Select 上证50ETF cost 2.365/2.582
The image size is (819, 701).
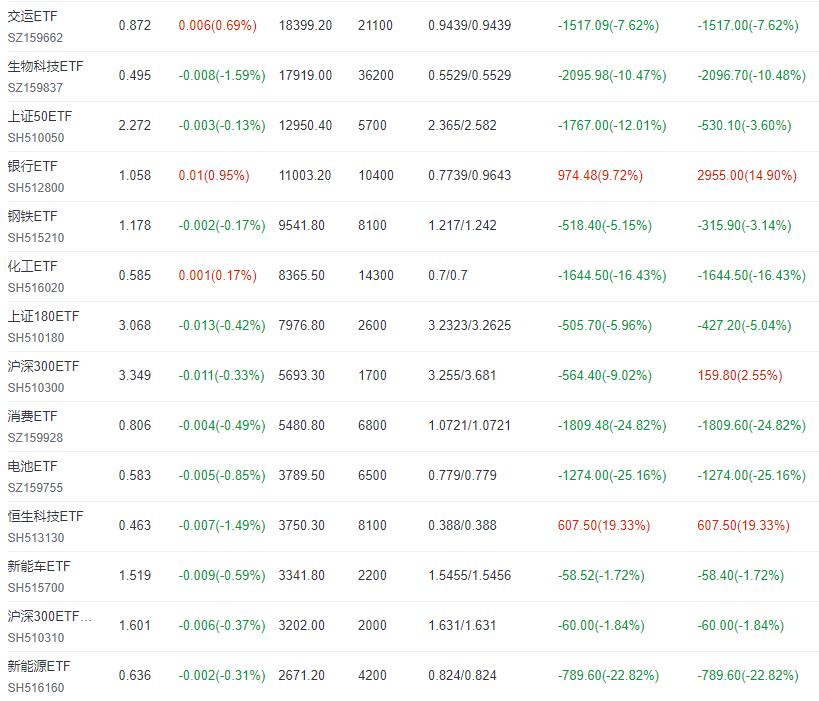click(462, 126)
